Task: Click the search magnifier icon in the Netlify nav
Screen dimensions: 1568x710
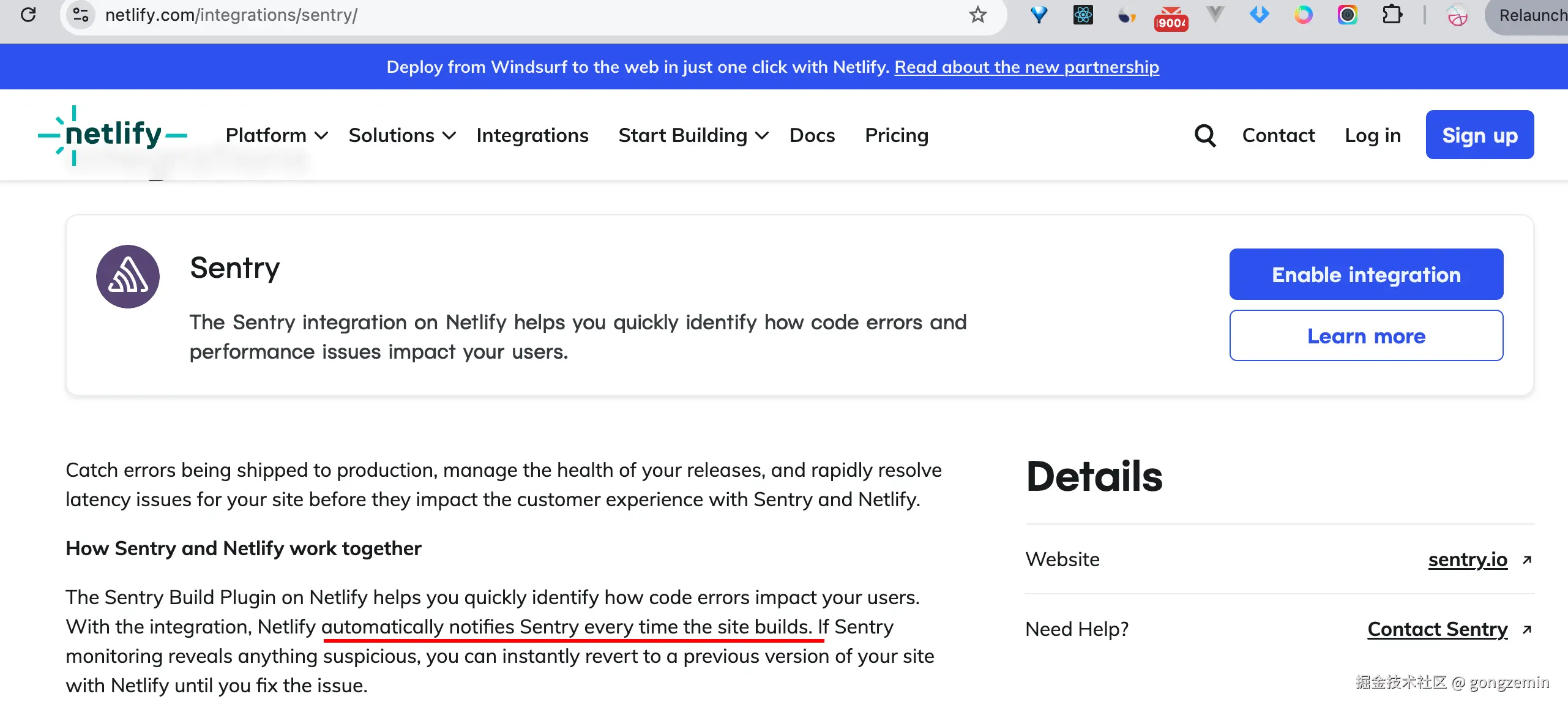Action: [x=1205, y=135]
